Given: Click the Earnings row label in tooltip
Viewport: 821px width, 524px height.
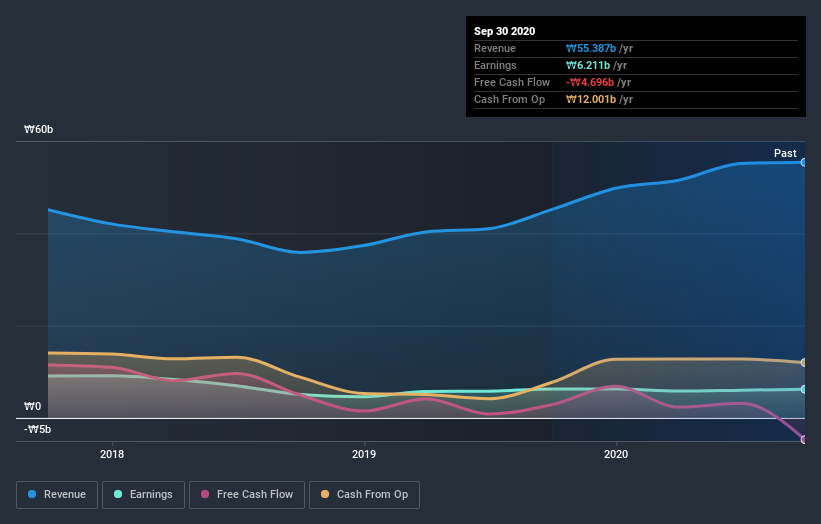Looking at the screenshot, I should click(x=495, y=65).
